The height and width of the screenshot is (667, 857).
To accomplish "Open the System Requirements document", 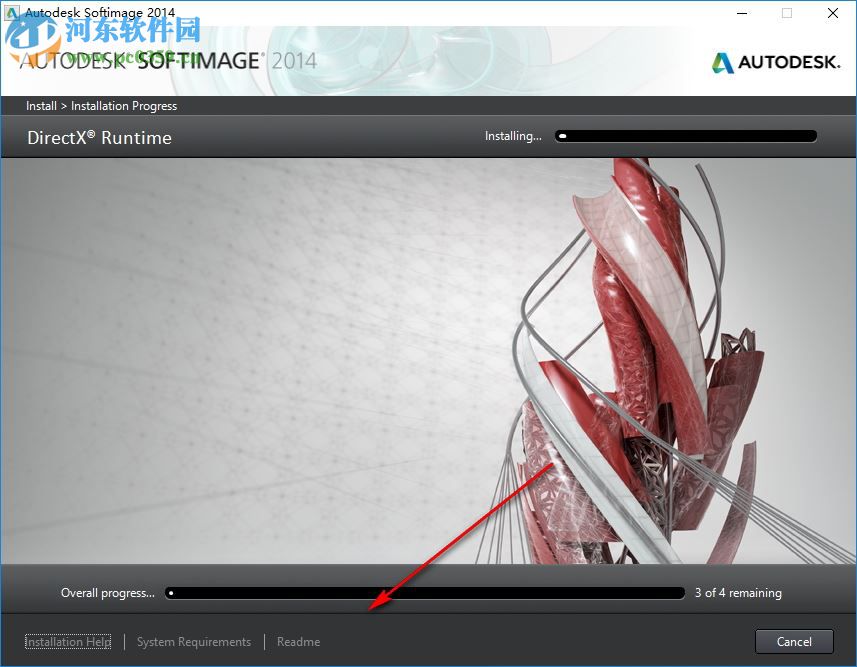I will click(x=193, y=641).
